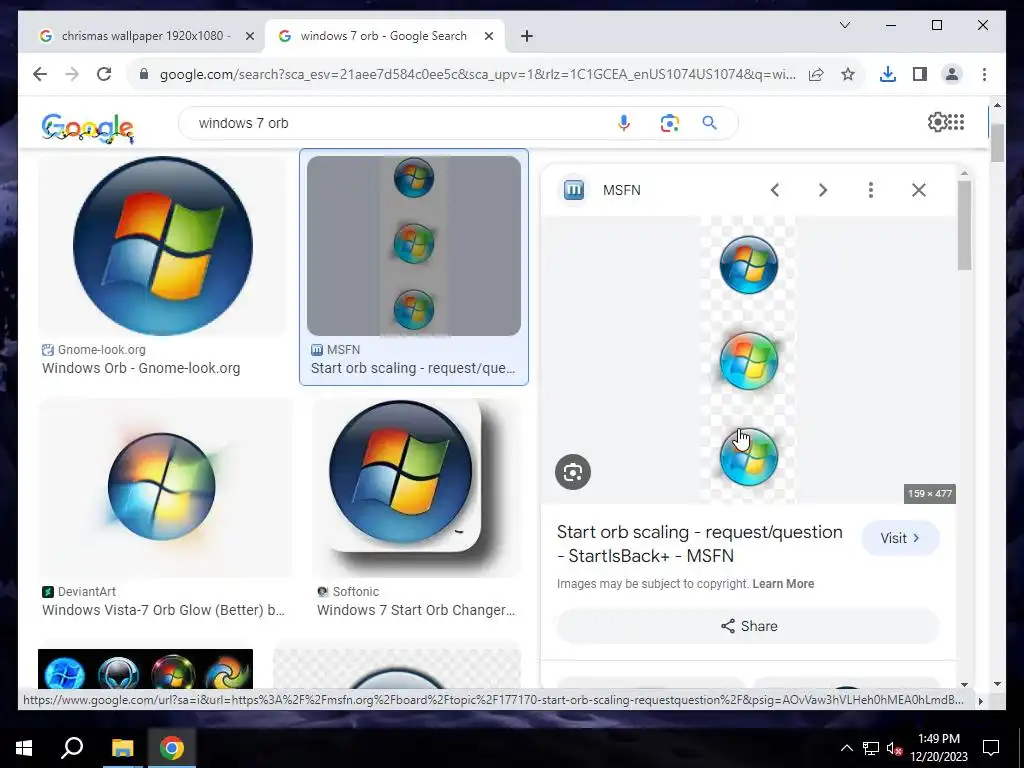This screenshot has width=1024, height=768.
Task: Click the Visit button for MSFN result
Action: pyautogui.click(x=901, y=538)
